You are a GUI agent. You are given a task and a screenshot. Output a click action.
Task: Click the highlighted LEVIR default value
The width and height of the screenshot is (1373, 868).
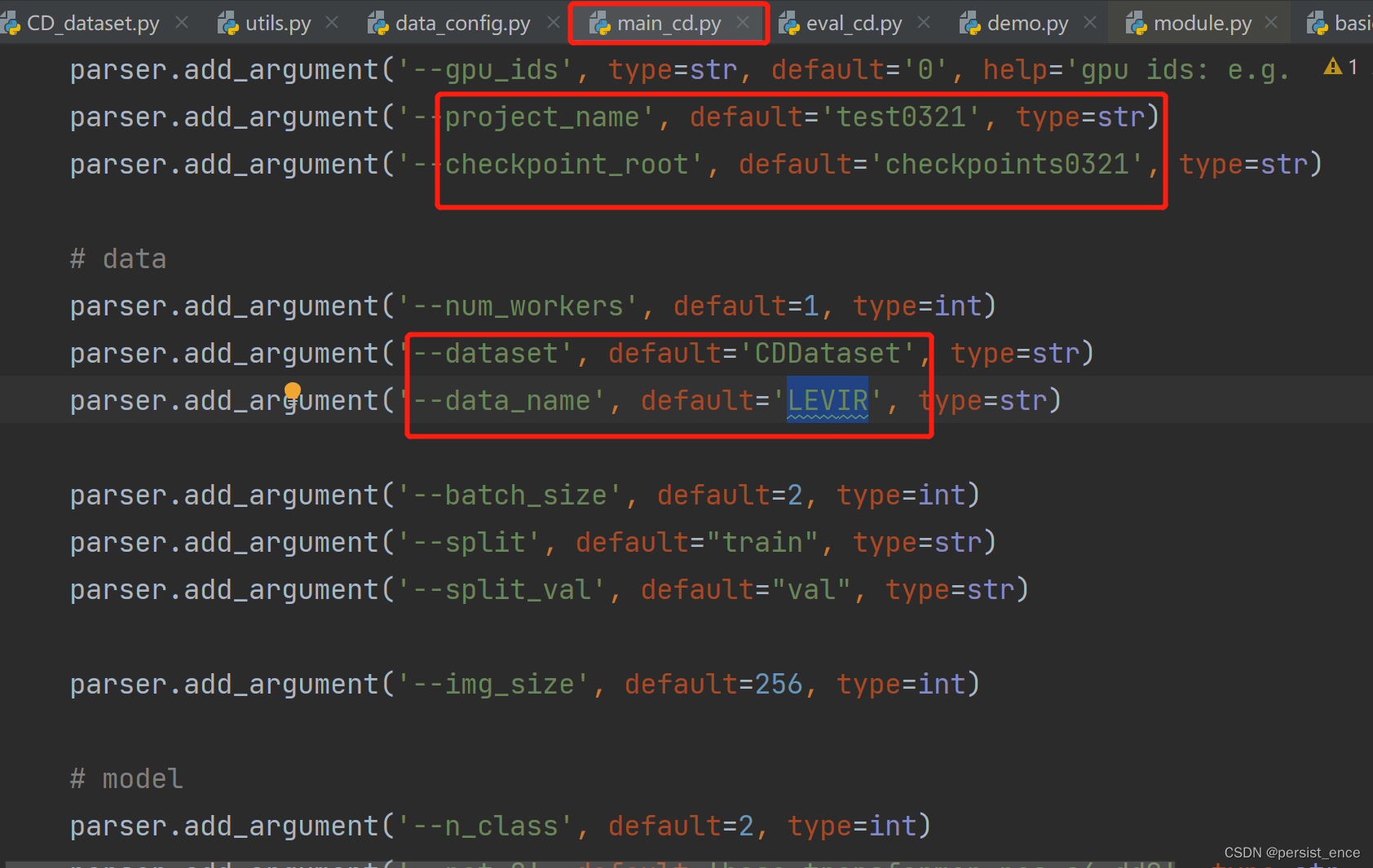(828, 400)
